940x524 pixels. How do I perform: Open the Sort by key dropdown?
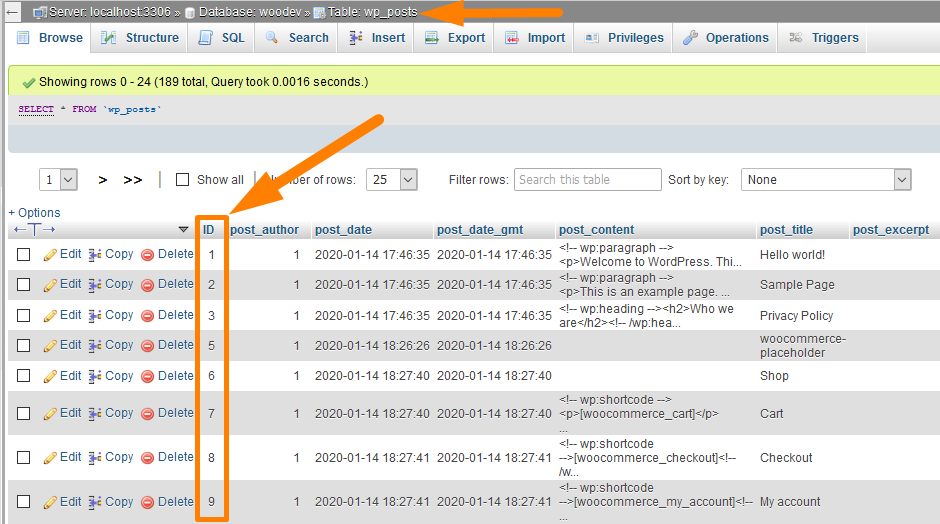(x=826, y=180)
